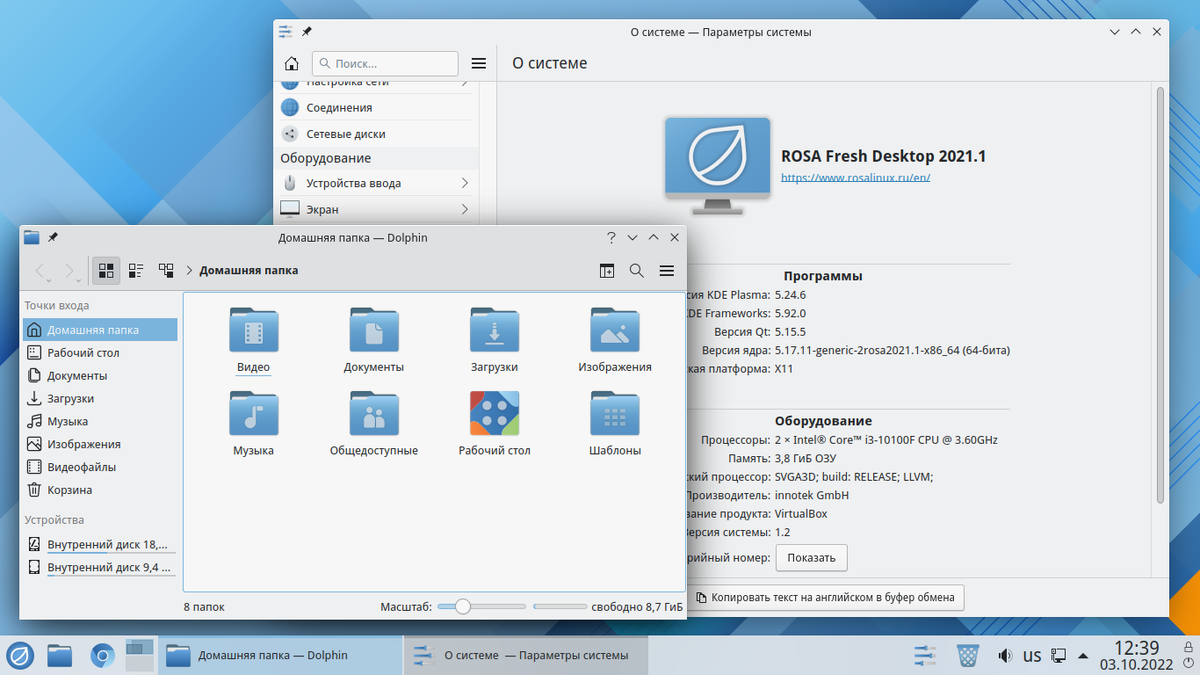Open the Рабочий стол folder icon in file view
Viewport: 1200px width, 675px height.
(494, 413)
